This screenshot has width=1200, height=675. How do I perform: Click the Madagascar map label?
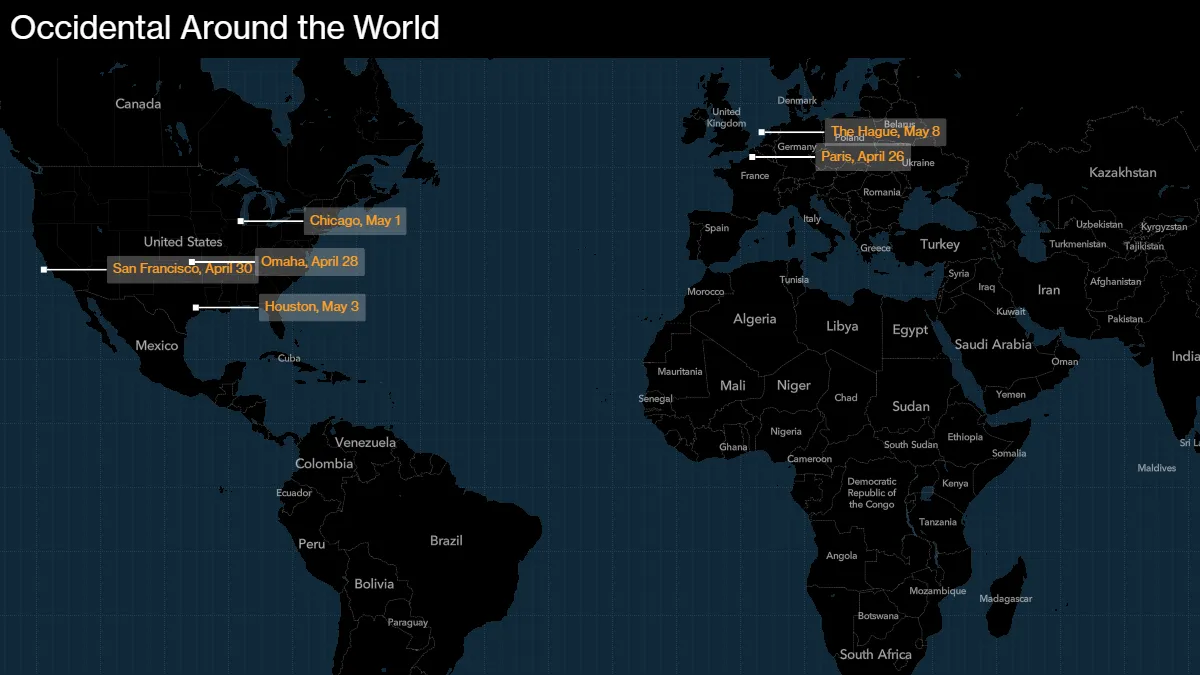click(x=1005, y=599)
